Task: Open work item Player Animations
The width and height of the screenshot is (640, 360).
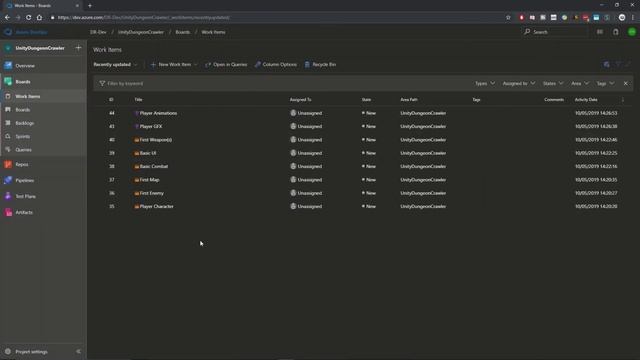Action: pos(158,113)
